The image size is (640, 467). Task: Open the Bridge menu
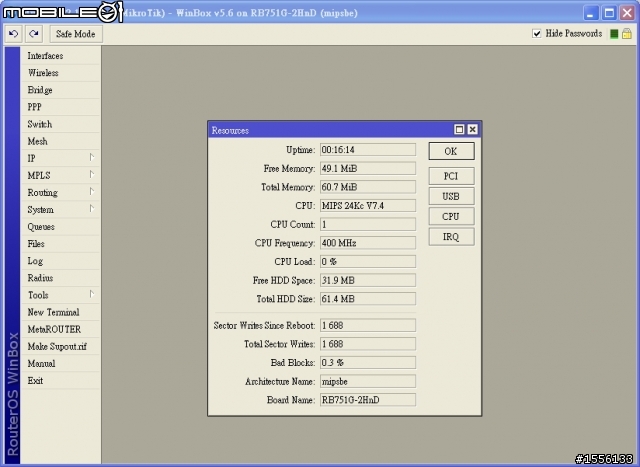60,90
